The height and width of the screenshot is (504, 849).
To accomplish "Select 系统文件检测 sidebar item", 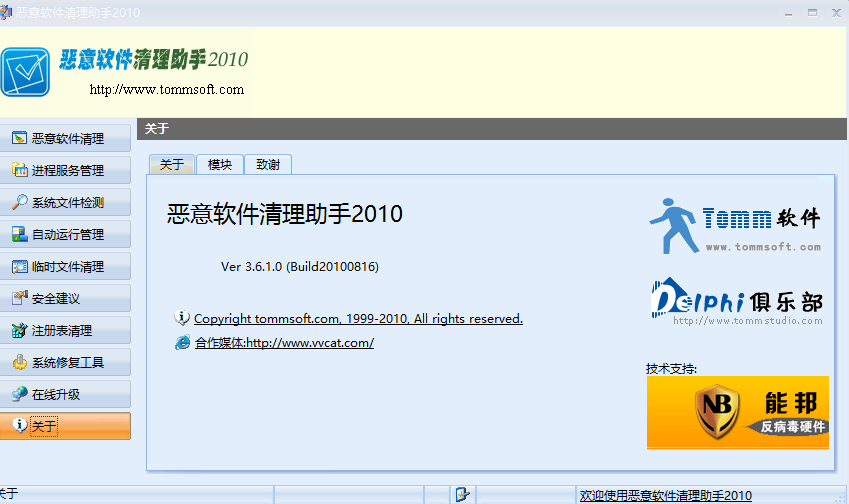I will (x=65, y=202).
